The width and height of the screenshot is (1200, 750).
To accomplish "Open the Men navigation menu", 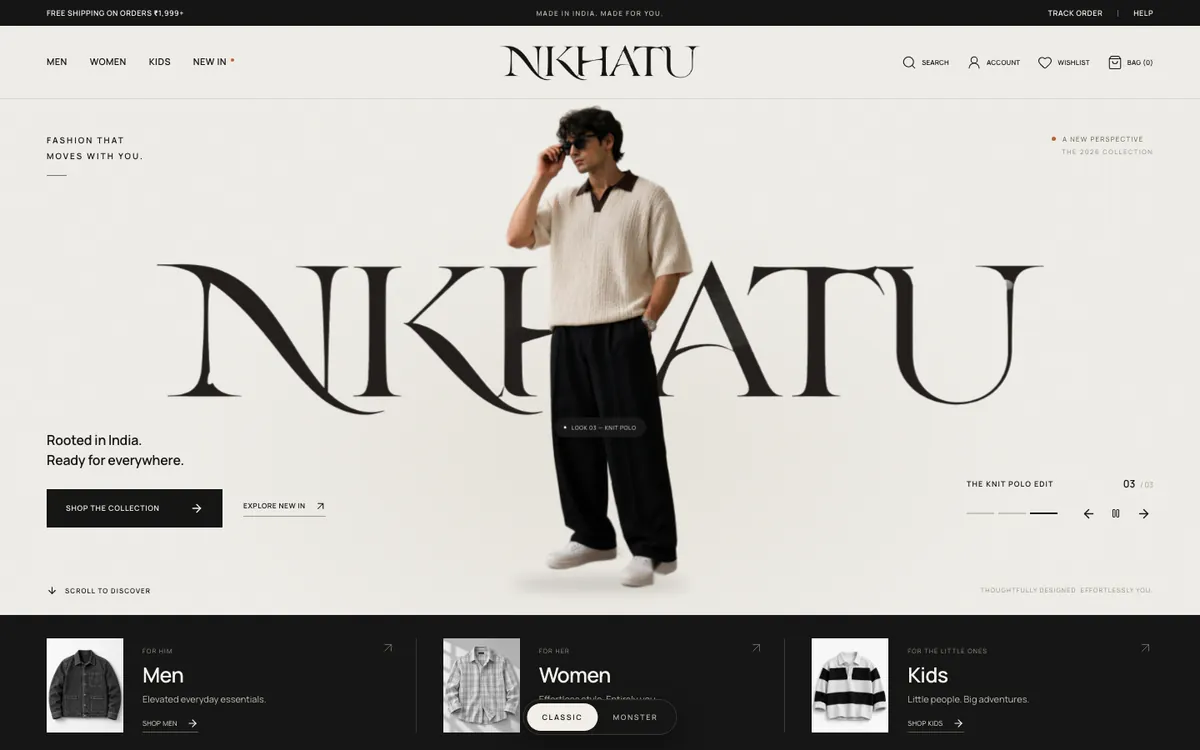I will click(57, 62).
